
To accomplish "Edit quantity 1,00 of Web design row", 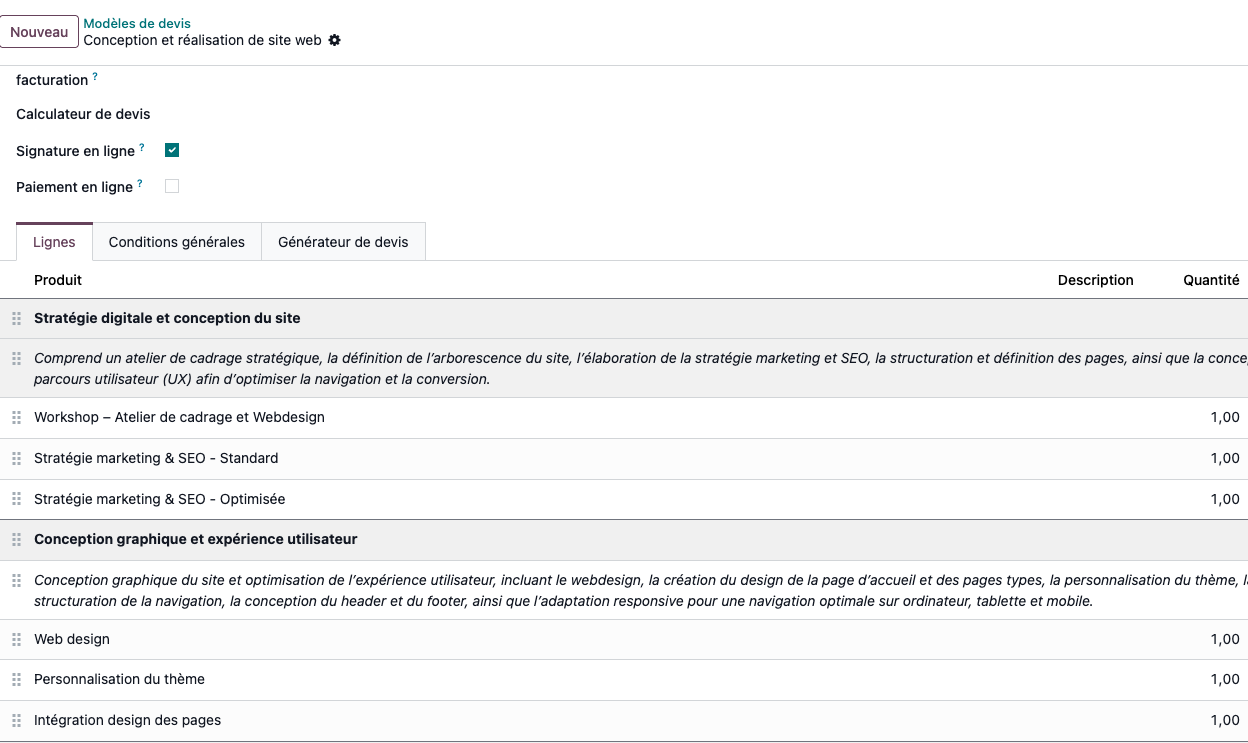I will 1225,639.
